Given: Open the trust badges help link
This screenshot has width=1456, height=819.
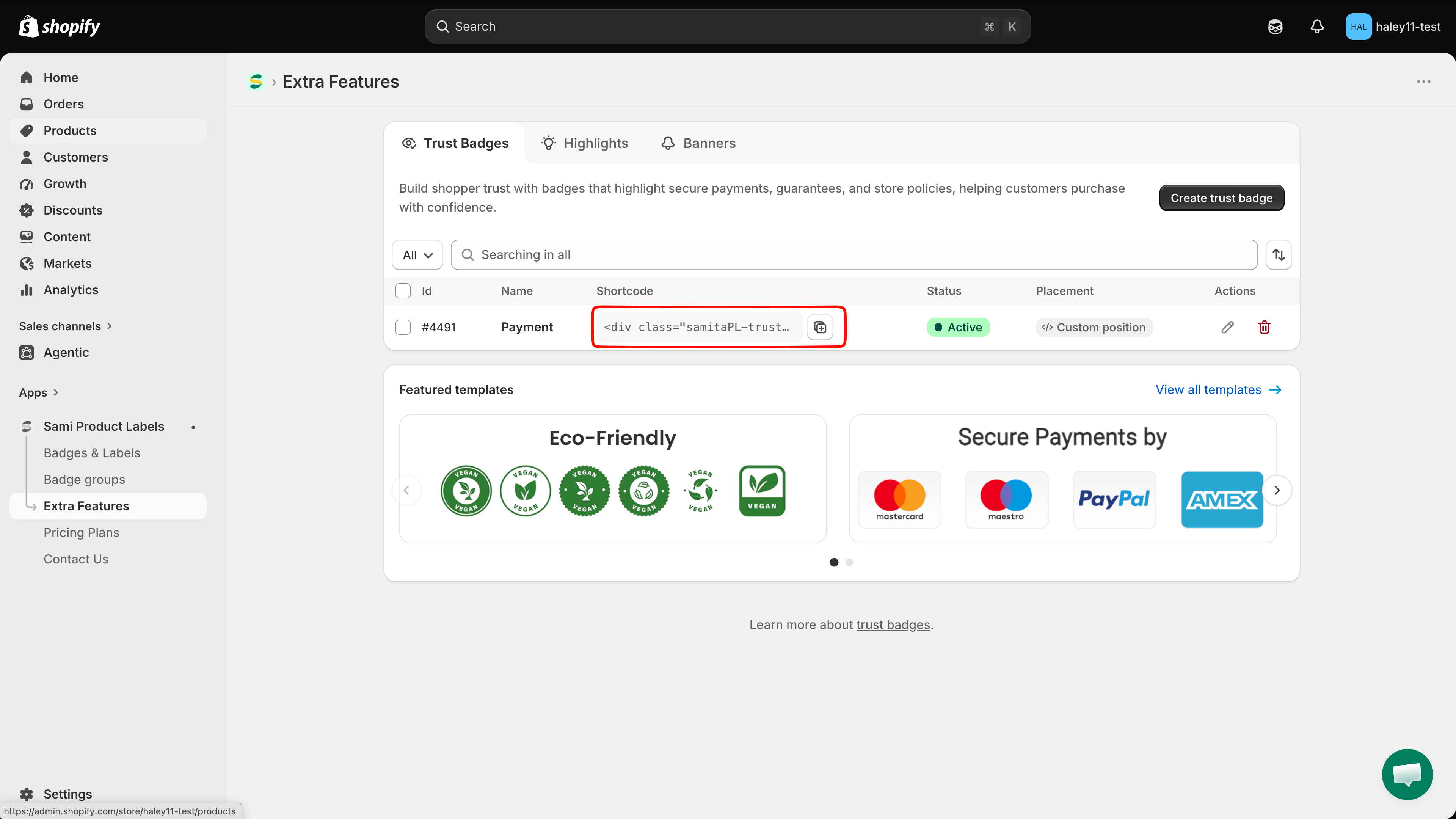Looking at the screenshot, I should click(x=893, y=624).
